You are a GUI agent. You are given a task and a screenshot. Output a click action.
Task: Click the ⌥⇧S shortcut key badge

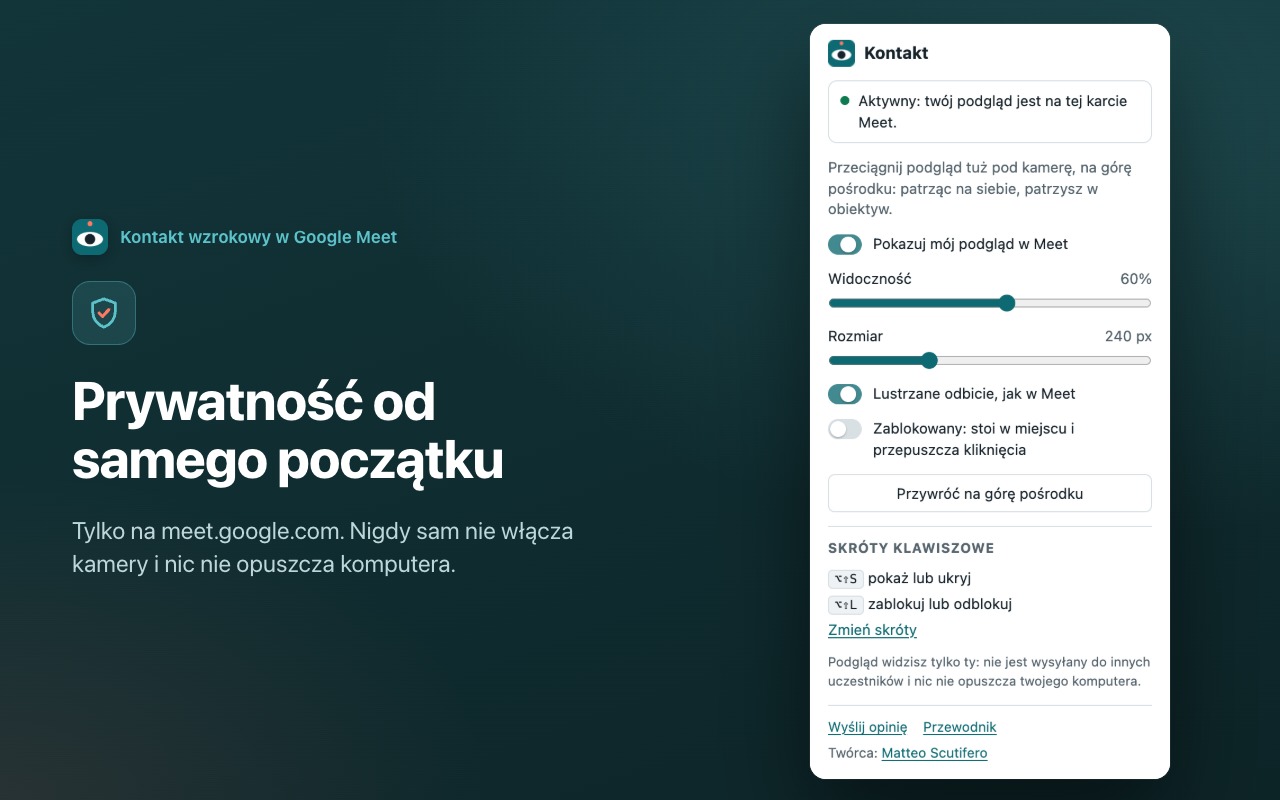pos(845,578)
